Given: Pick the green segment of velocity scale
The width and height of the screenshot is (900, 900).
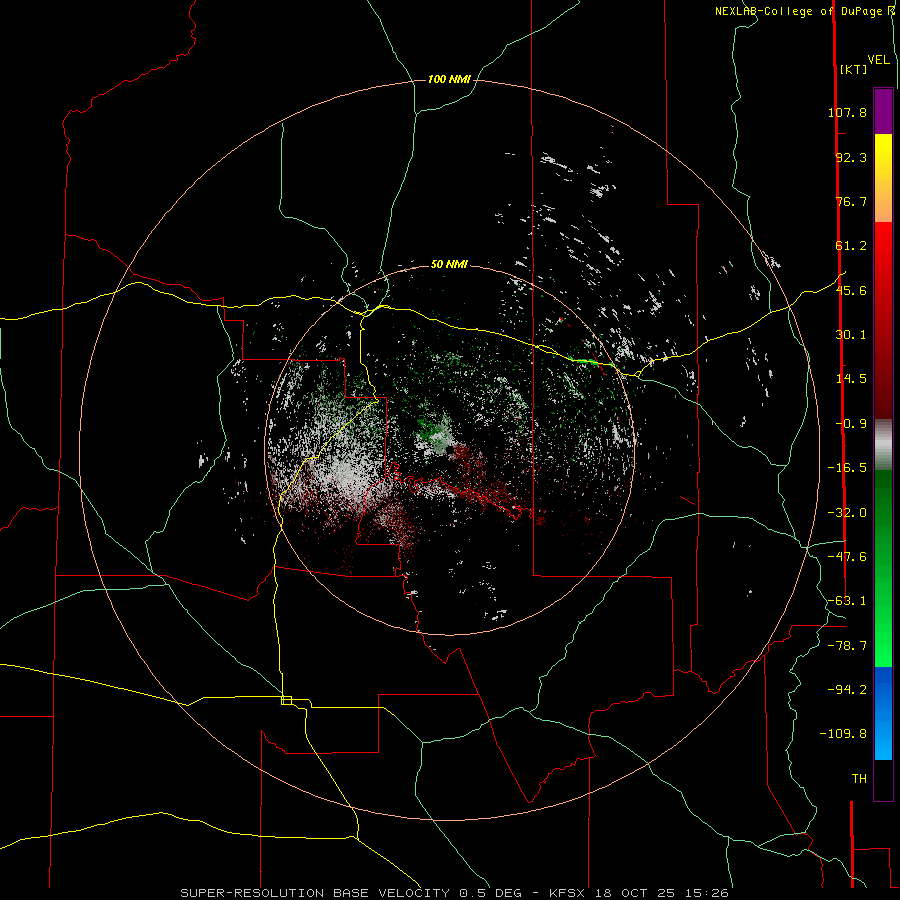Looking at the screenshot, I should 883,568.
